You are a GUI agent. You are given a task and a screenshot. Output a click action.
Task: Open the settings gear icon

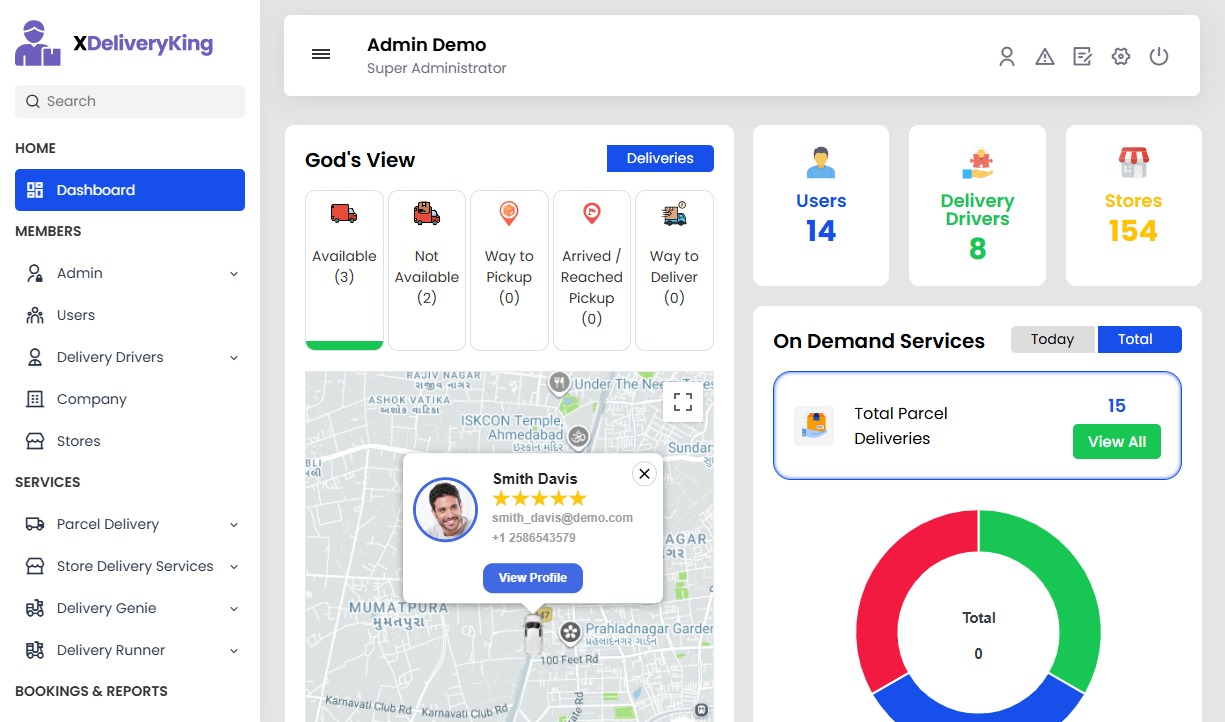click(x=1120, y=57)
